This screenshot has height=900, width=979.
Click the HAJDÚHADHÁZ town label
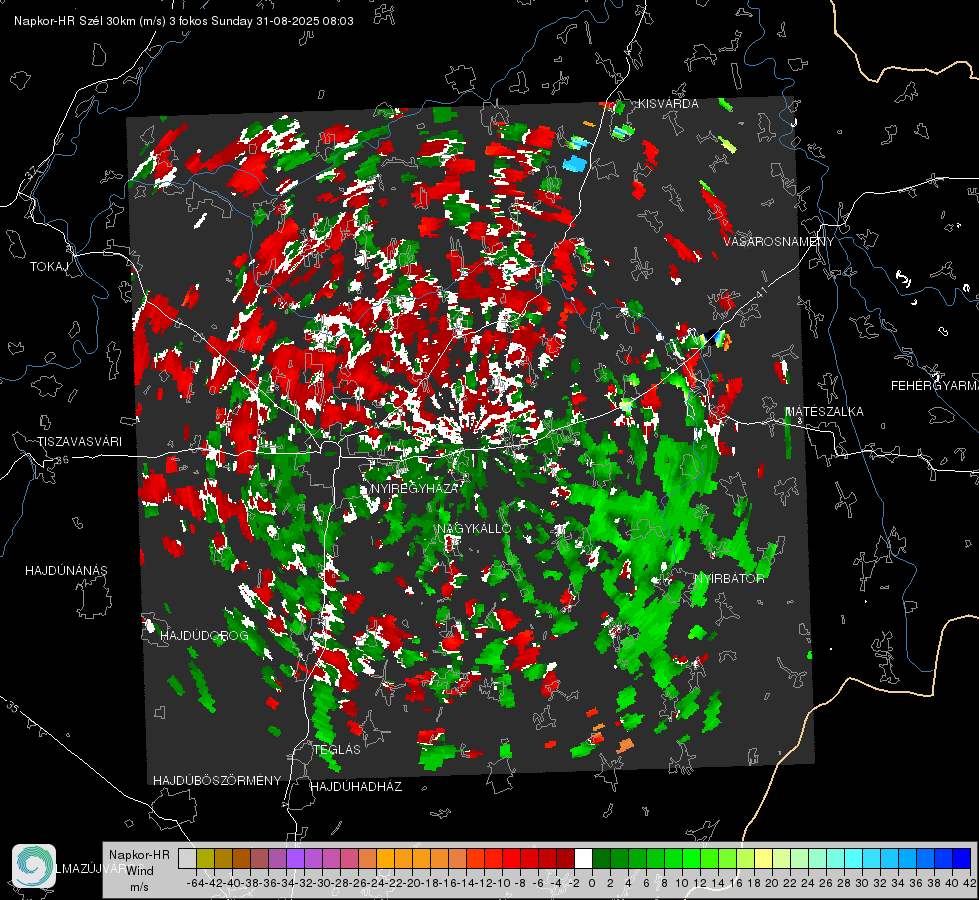coord(356,787)
